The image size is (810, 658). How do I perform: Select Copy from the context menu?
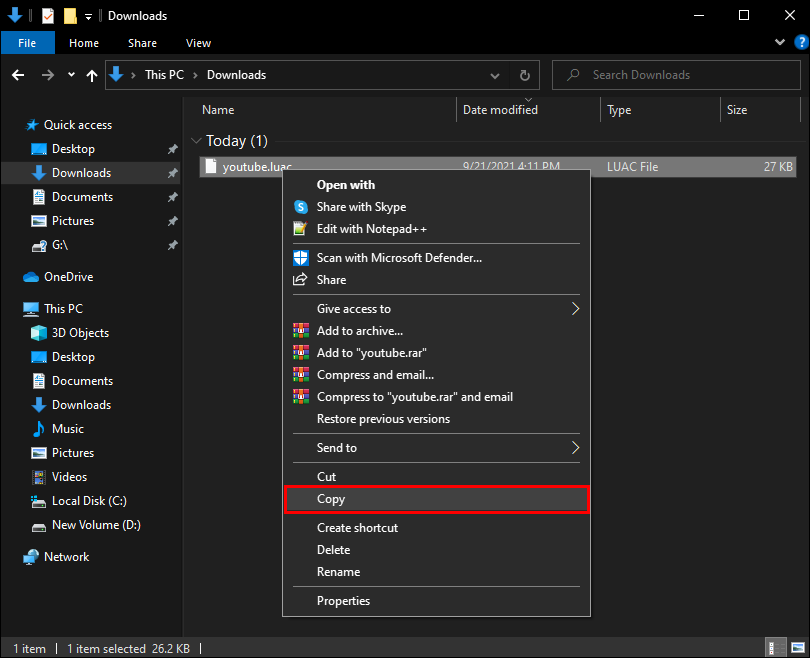331,499
